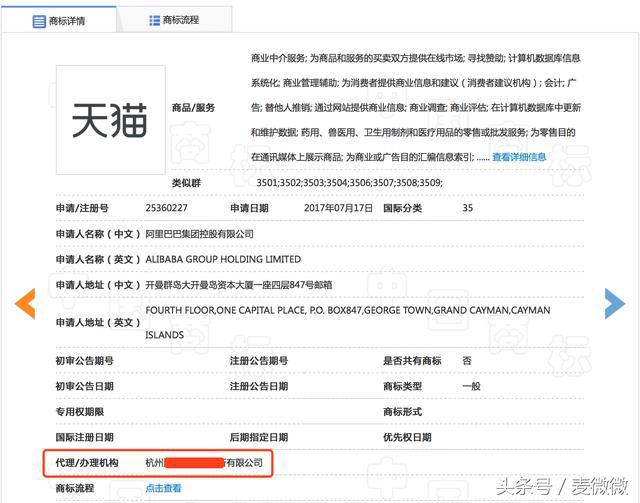Screen dimensions: 640x503
Task: Click the 点击查看 trademark flow link
Action: pos(163,488)
